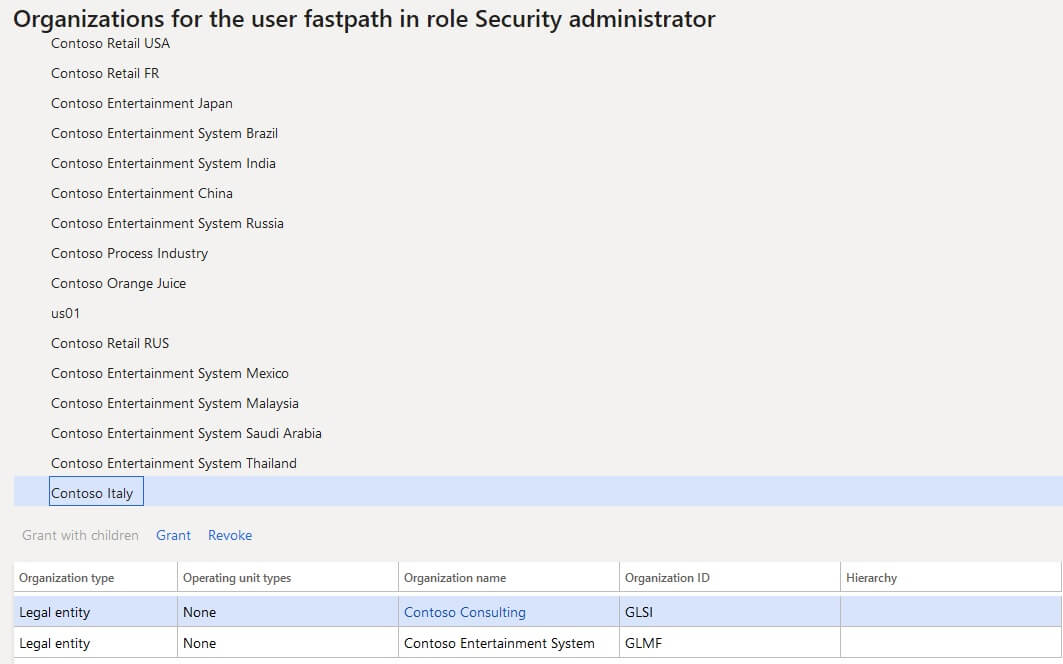Click the Grant action
Image resolution: width=1063 pixels, height=664 pixels.
point(173,535)
